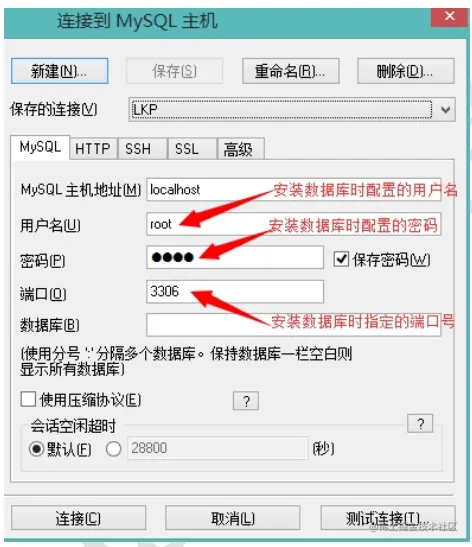Switch to the HTTP tab
Viewport: 472px width, 547px height.
click(93, 149)
